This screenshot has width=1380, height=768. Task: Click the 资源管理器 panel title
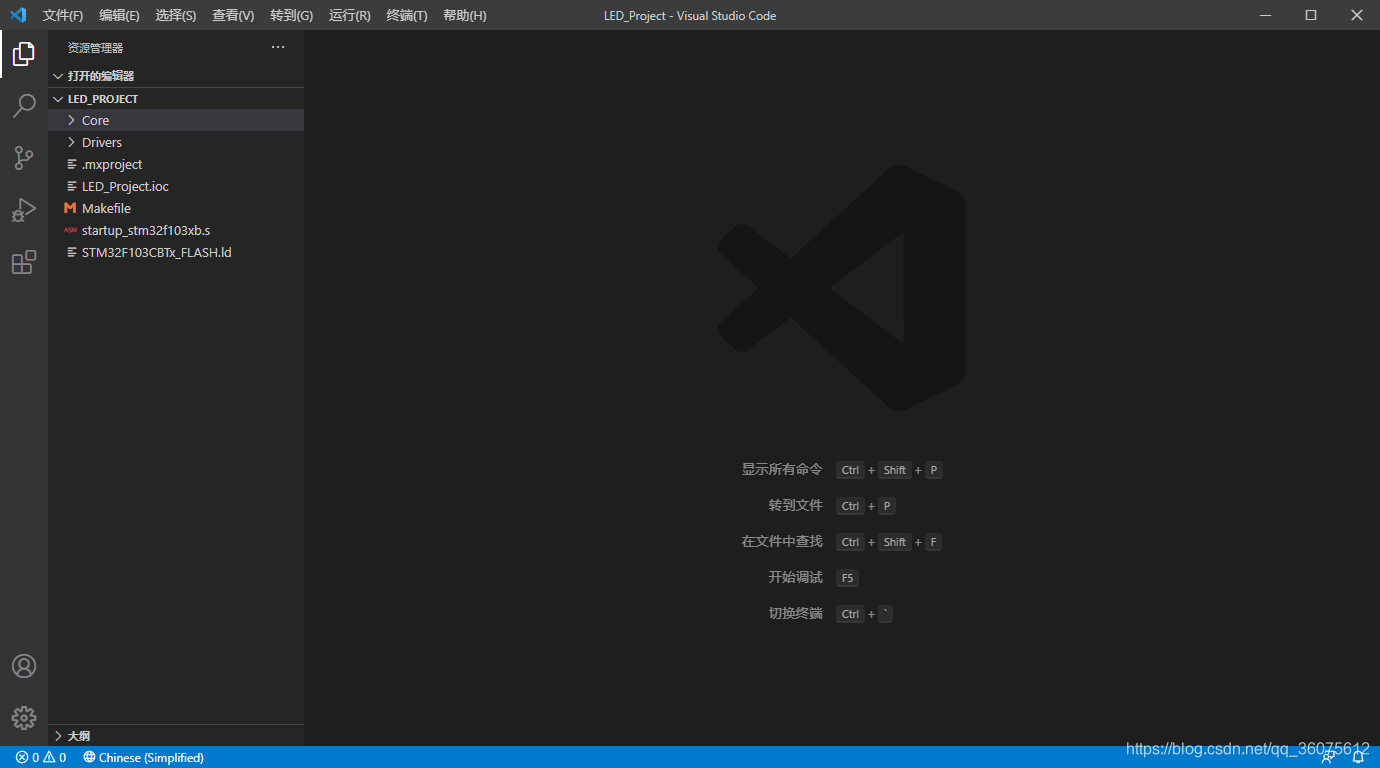(x=95, y=48)
